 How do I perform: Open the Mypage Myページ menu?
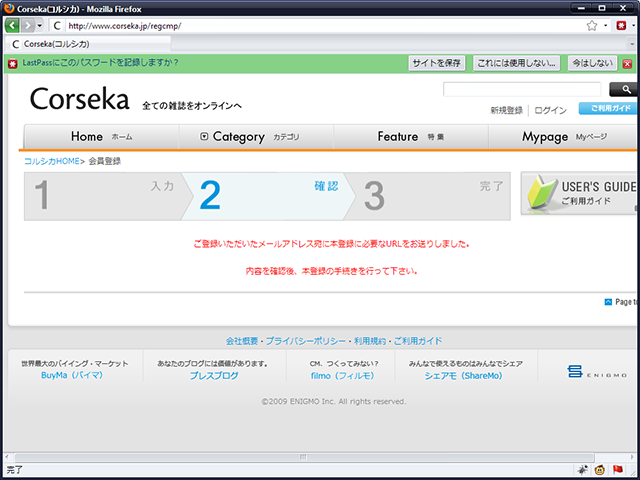(564, 137)
